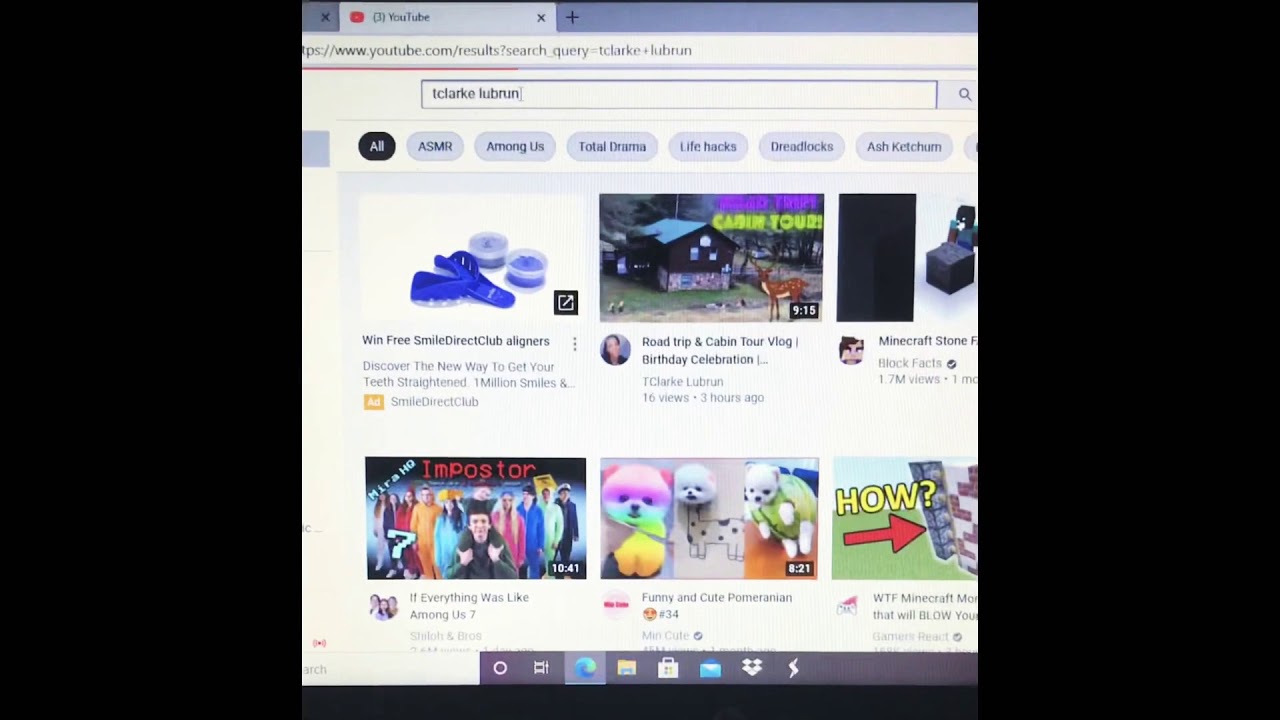
Task: Close the YouTube browser tab
Action: click(x=541, y=17)
